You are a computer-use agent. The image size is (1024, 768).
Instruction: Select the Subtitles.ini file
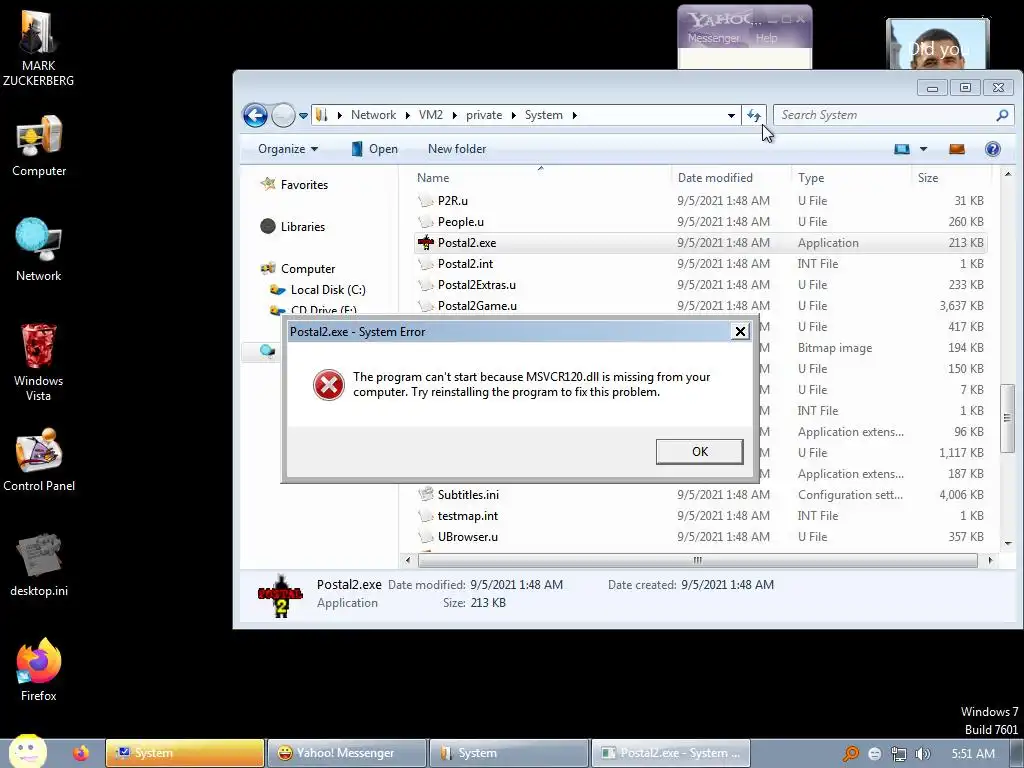tap(468, 494)
